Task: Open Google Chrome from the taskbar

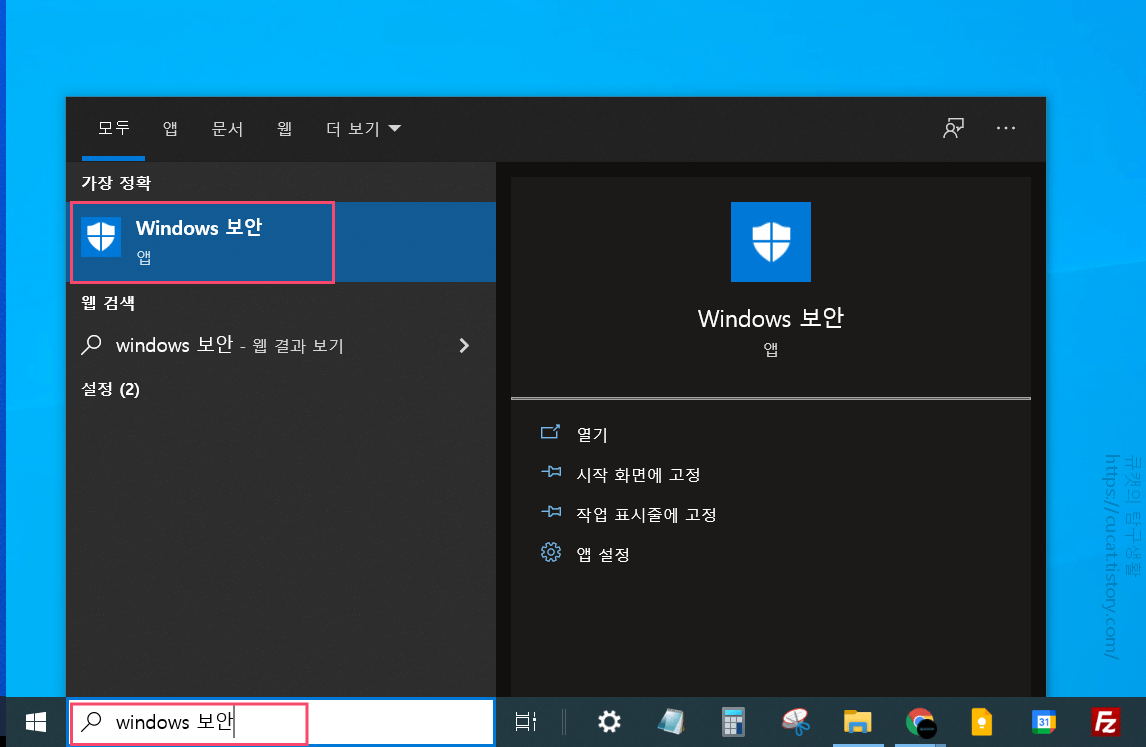Action: coord(920,722)
